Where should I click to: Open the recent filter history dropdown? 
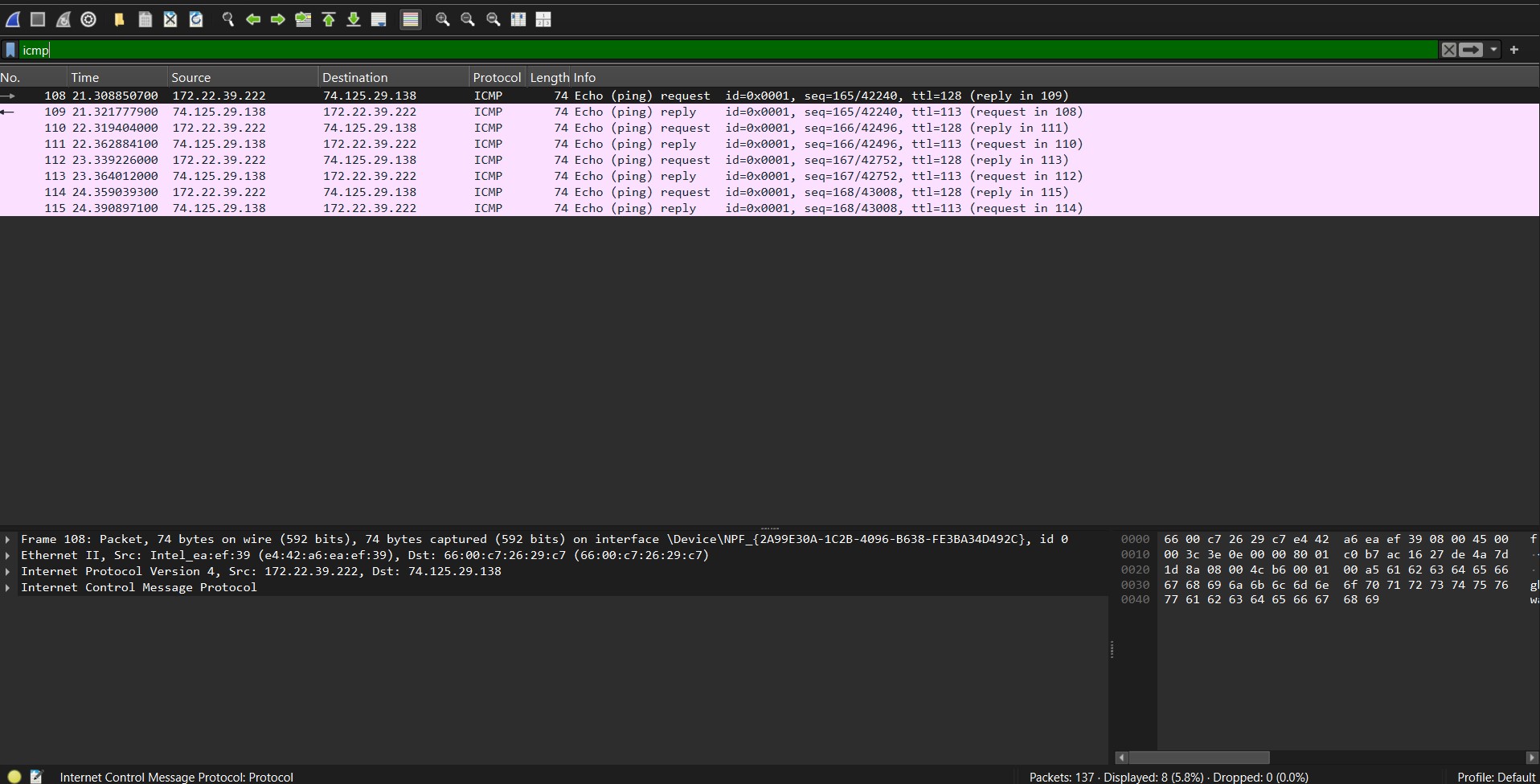[1493, 50]
